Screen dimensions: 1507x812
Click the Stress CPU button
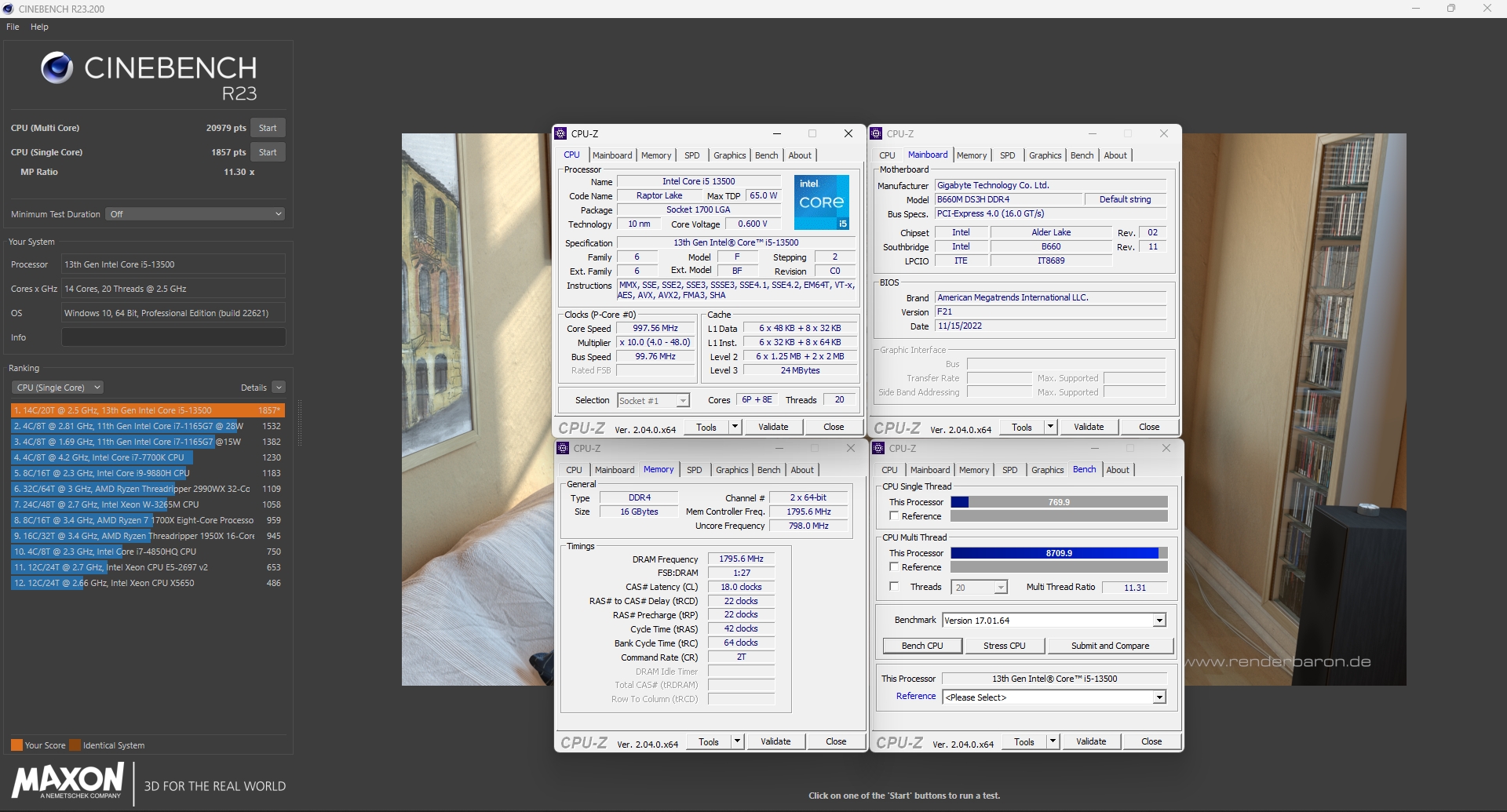point(1005,646)
